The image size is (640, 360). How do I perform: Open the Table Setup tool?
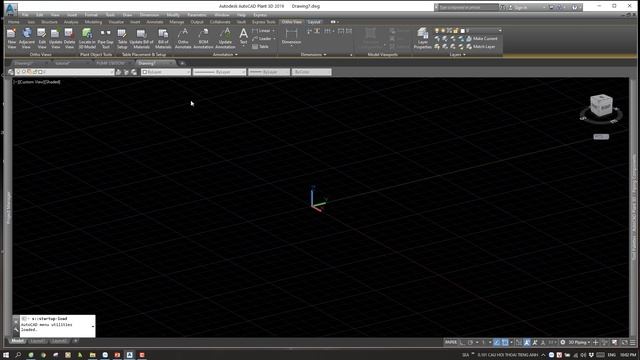(122, 38)
